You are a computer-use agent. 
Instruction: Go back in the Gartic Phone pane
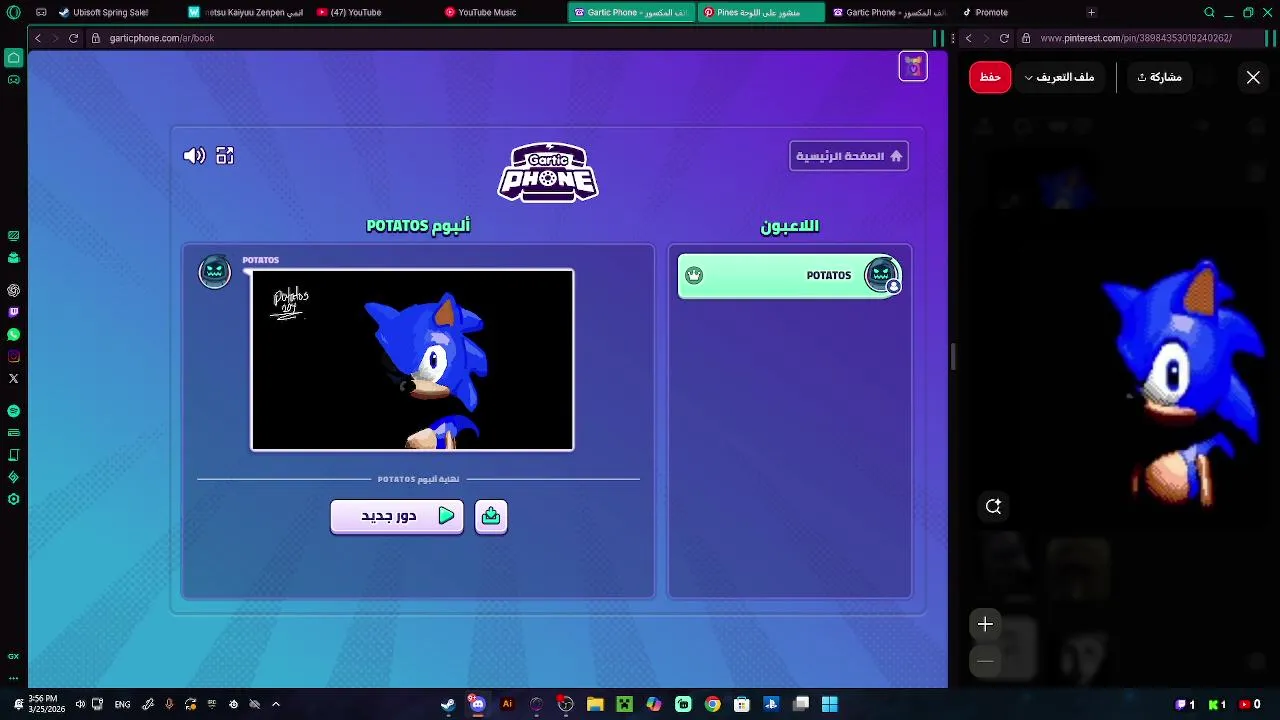pyautogui.click(x=38, y=38)
